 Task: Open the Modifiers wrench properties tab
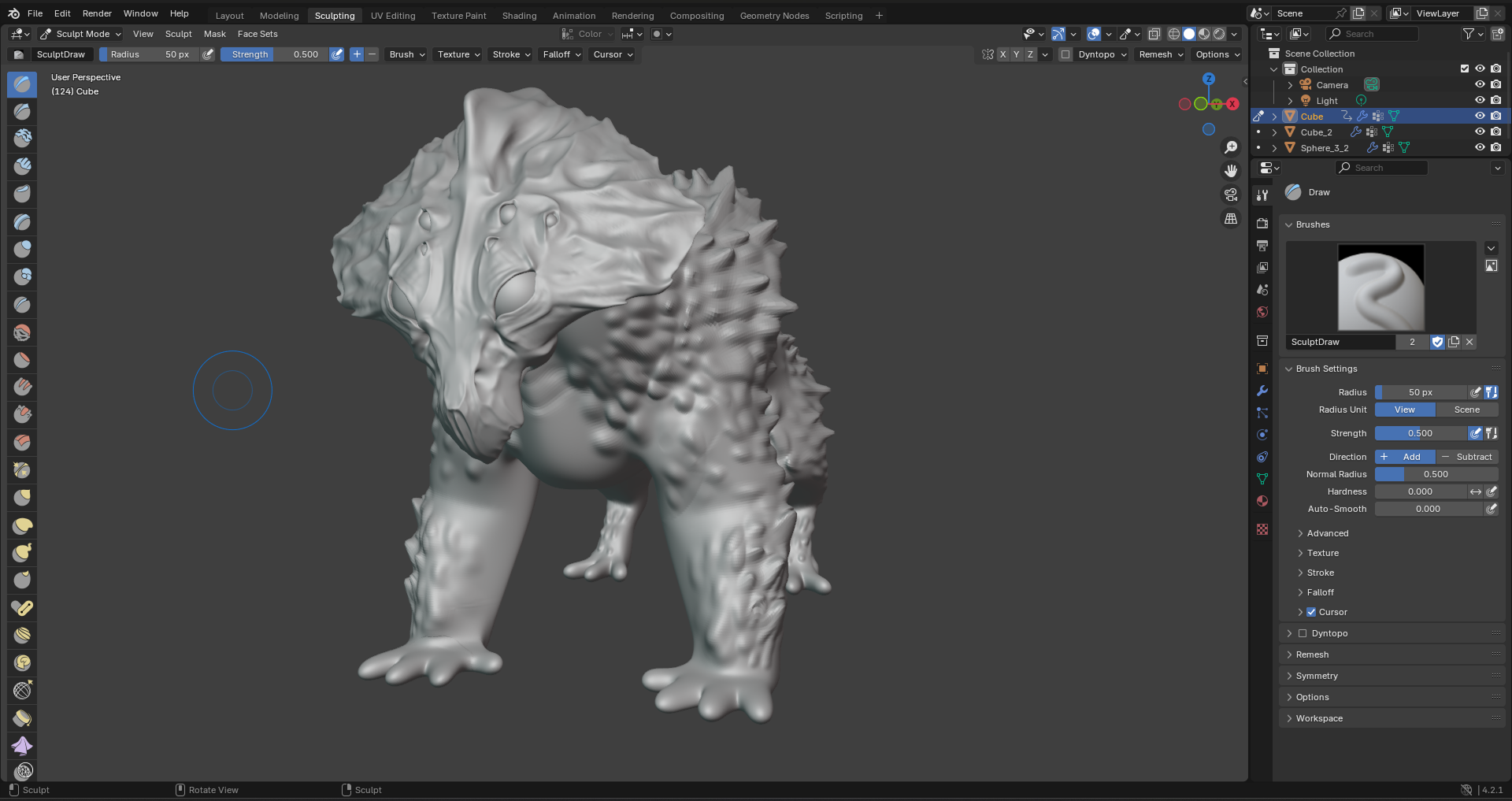1262,391
